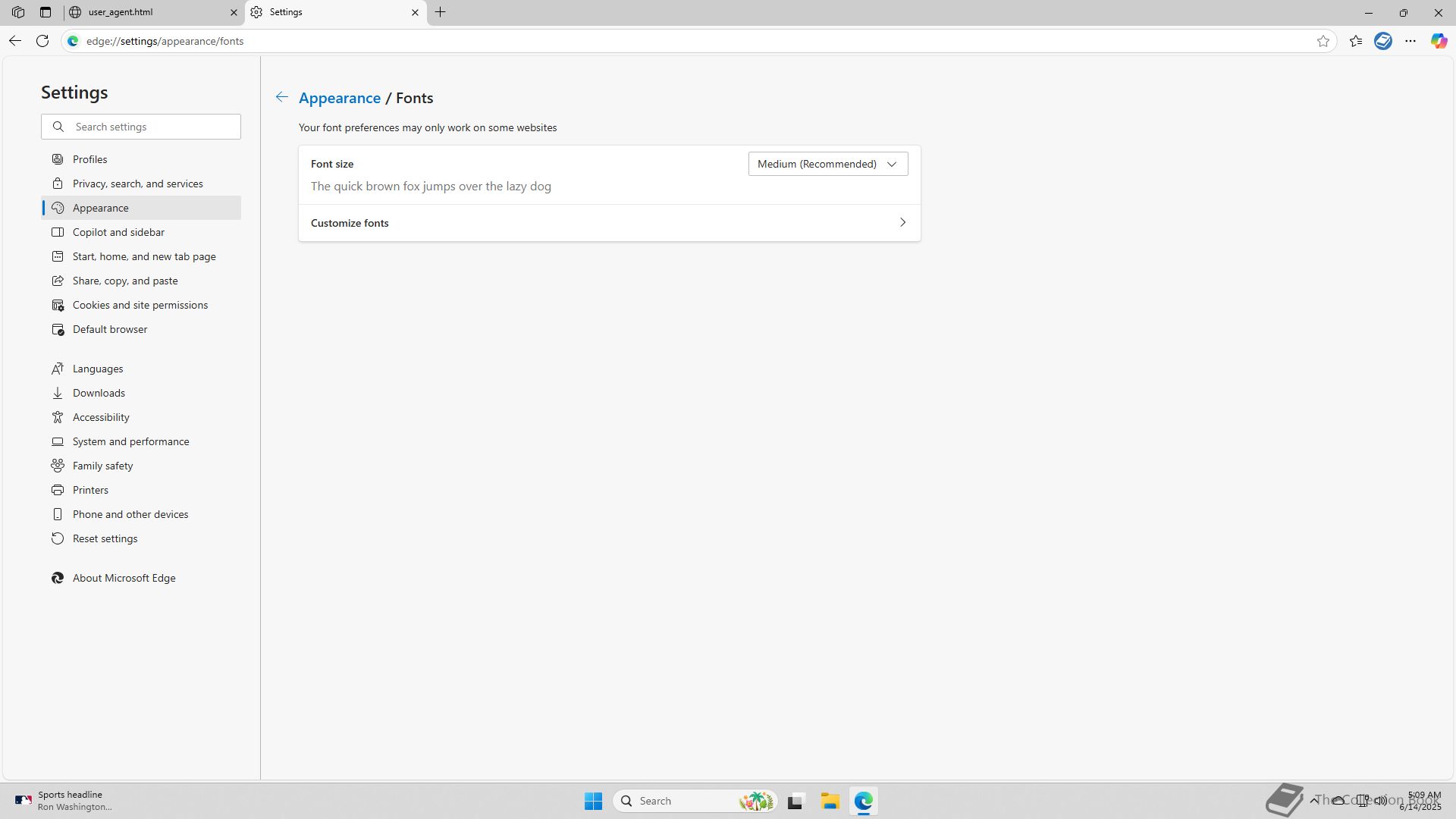Screen dimensions: 1456x819
Task: Click the Copilot icon in toolbar
Action: coord(1439,41)
